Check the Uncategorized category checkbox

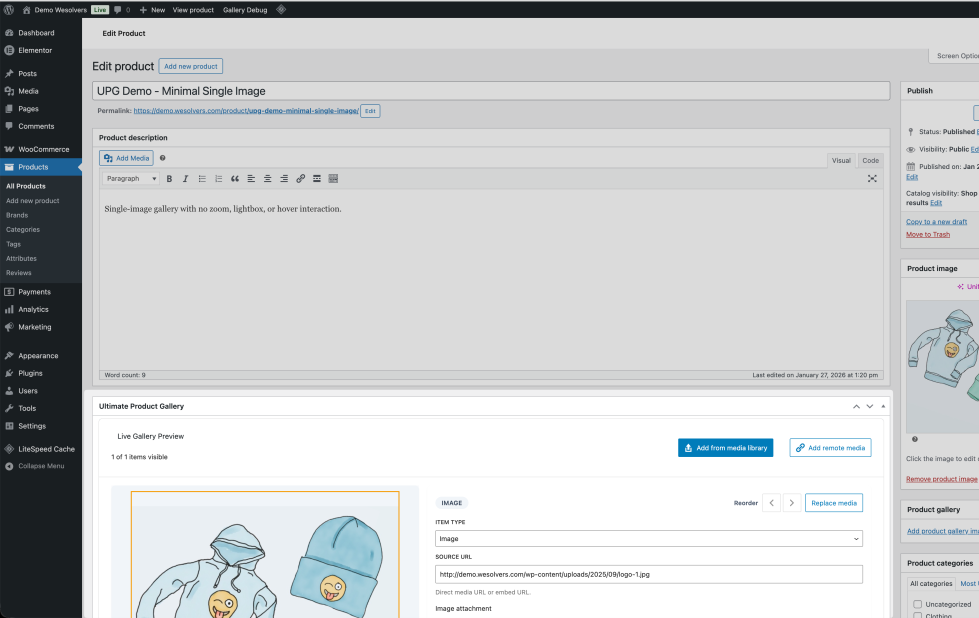tap(918, 604)
